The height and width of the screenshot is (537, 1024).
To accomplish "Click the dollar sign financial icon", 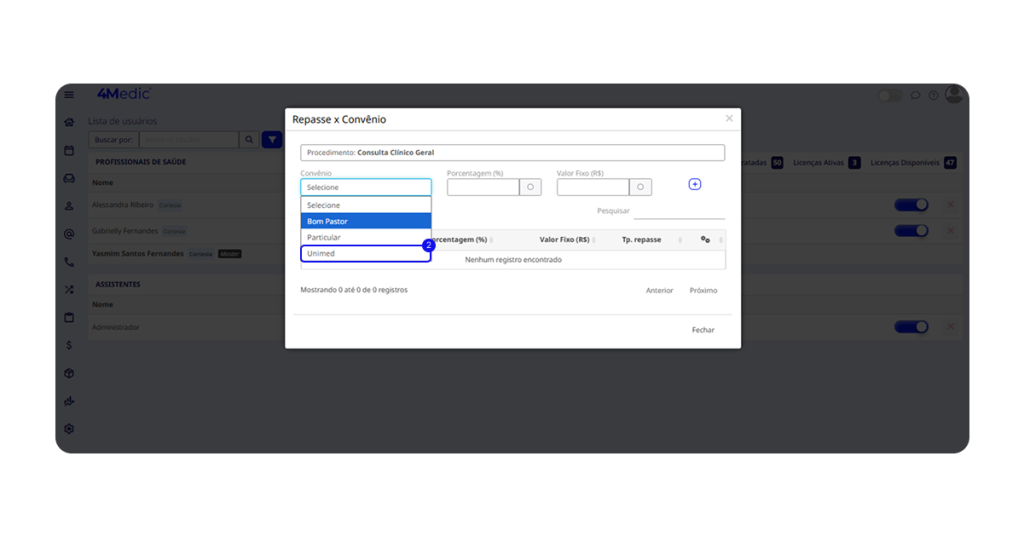I will click(69, 345).
